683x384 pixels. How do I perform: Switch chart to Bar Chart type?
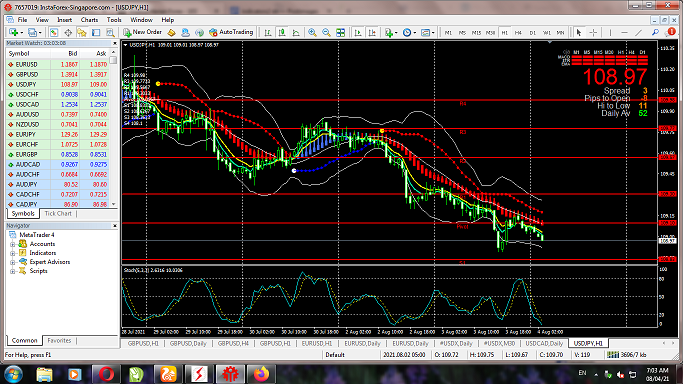[268, 32]
